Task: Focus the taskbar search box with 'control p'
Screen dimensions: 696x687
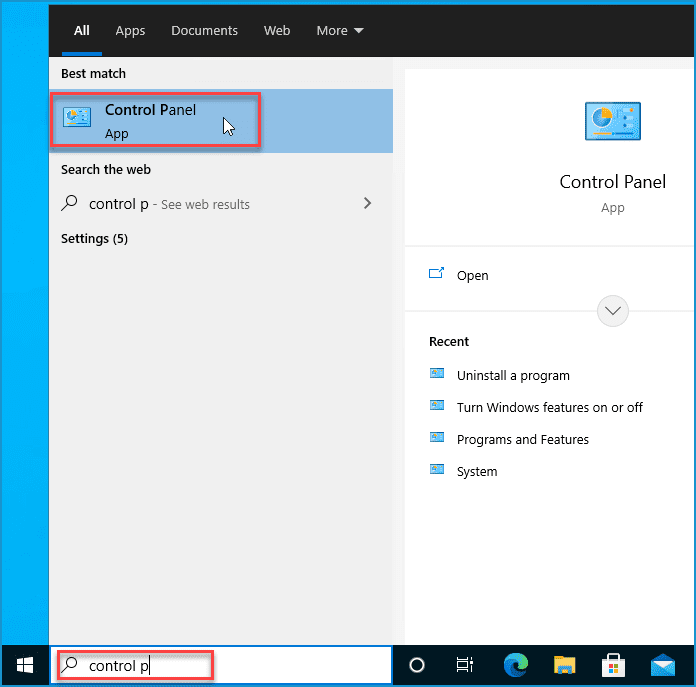Action: click(x=221, y=665)
